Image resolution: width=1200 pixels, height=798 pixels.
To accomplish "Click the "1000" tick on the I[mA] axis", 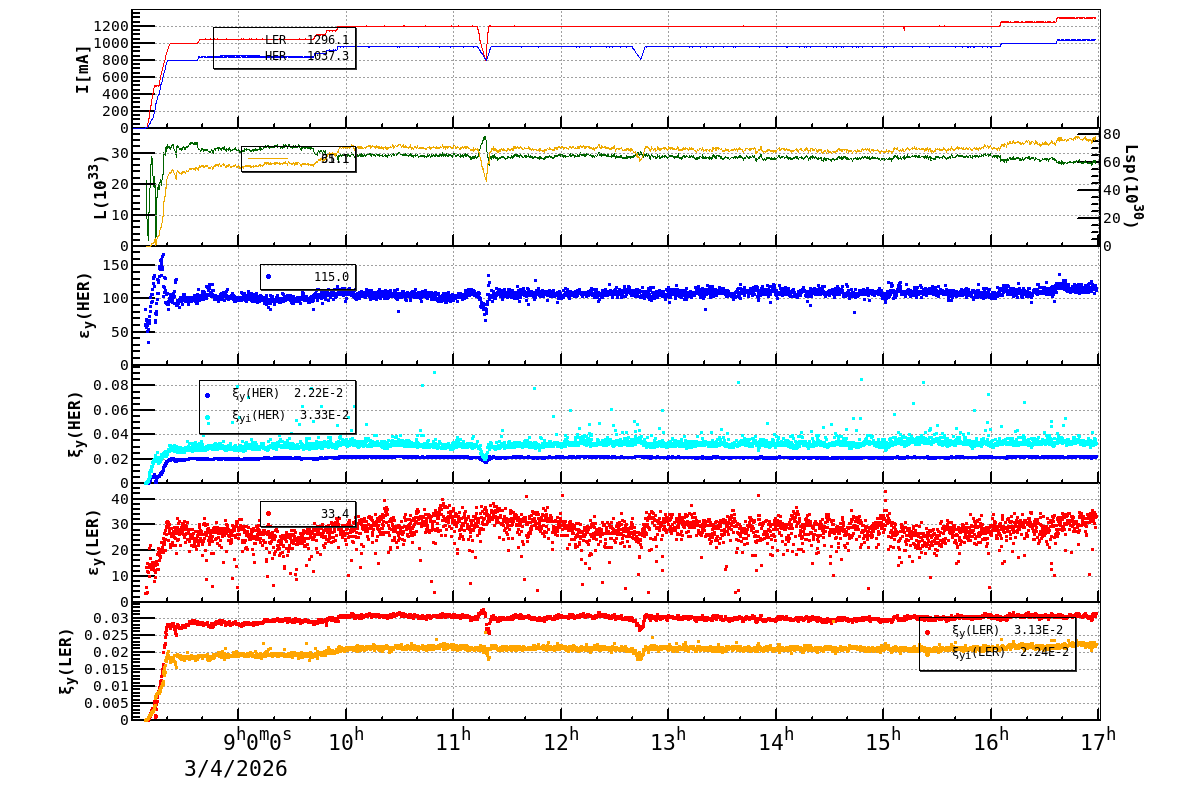I will 110,43.
